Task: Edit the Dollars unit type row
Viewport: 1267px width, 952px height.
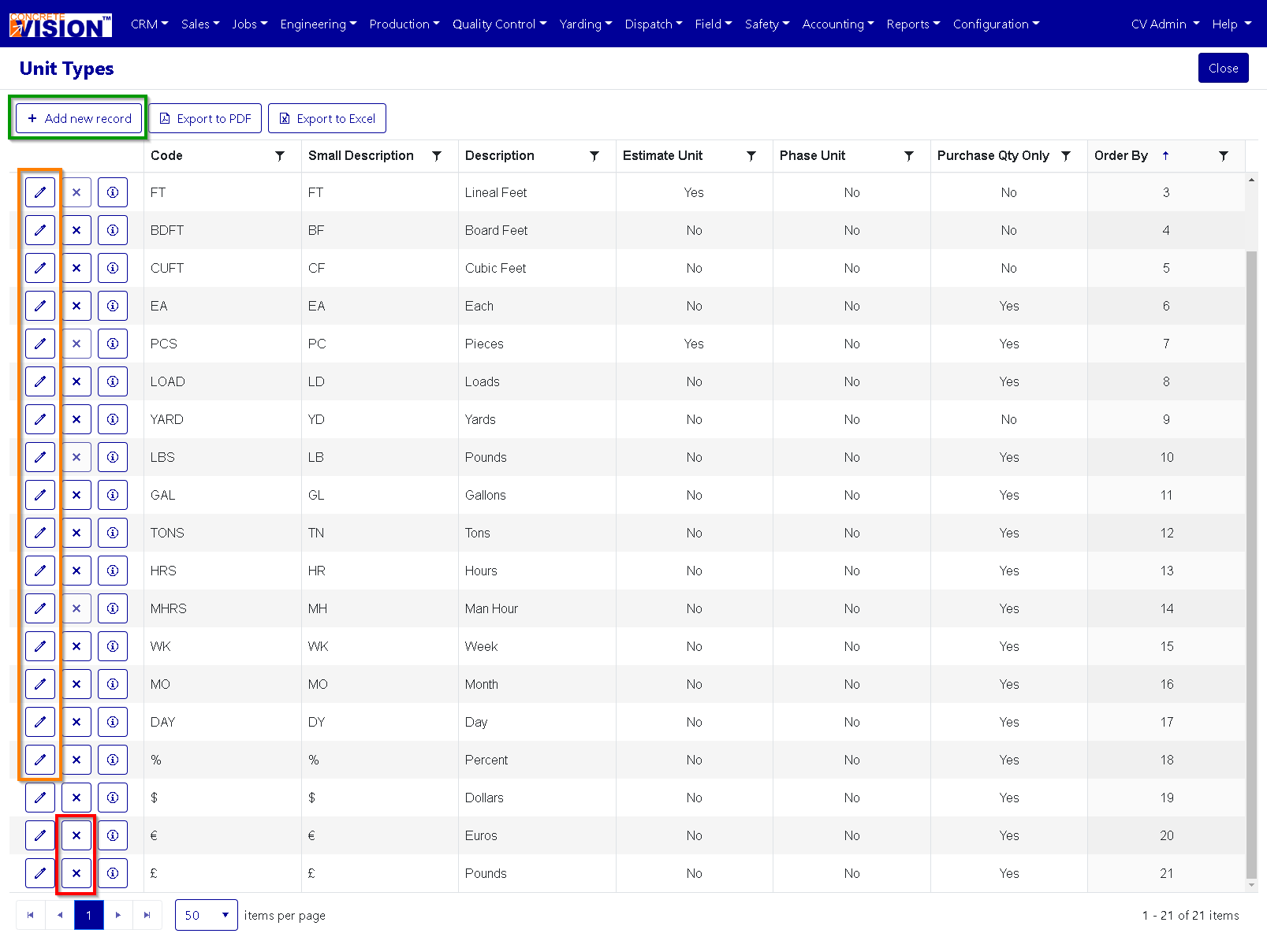Action: click(40, 798)
